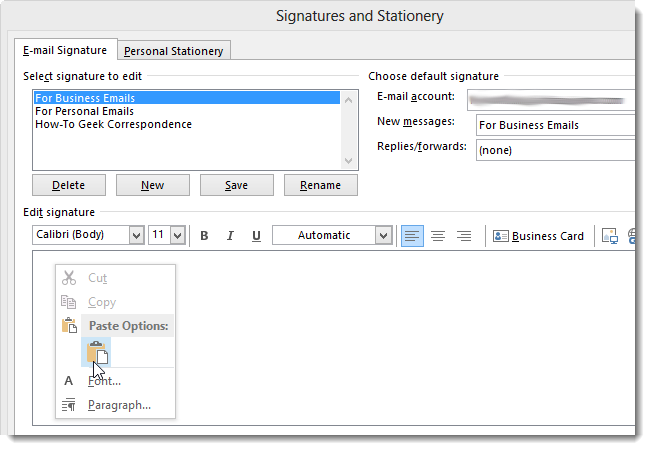Click the Paste Options clipboard icon
The height and width of the screenshot is (450, 650).
tap(69, 325)
